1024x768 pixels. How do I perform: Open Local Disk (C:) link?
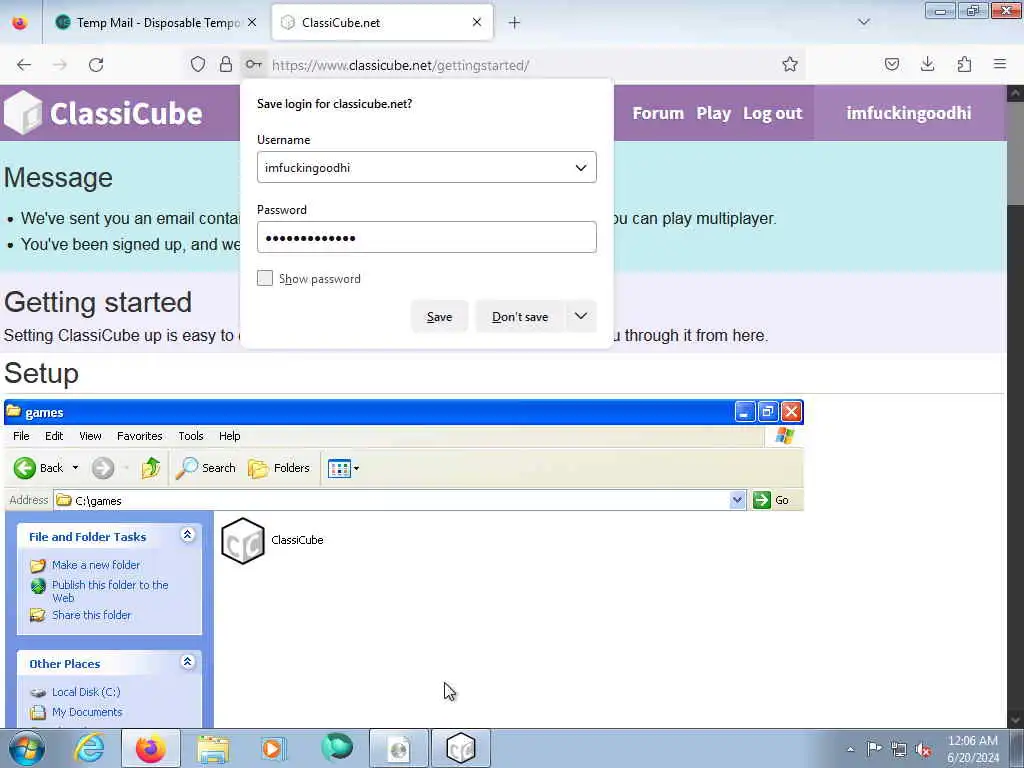click(86, 692)
